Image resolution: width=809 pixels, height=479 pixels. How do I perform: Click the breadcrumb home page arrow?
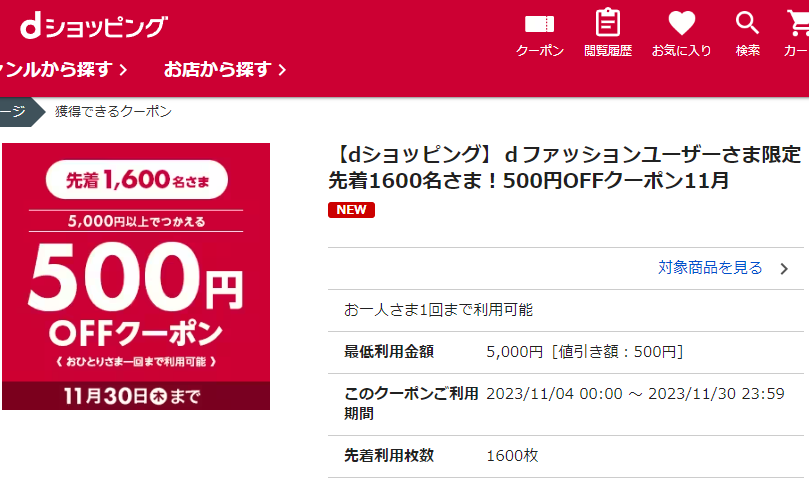tap(21, 111)
